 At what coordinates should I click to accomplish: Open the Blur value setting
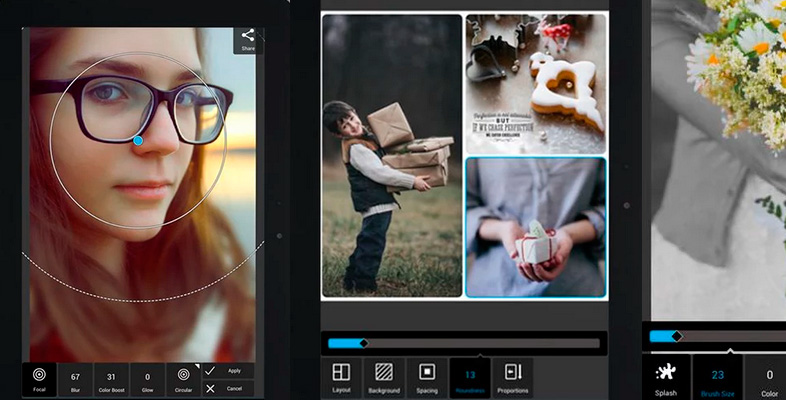pyautogui.click(x=75, y=380)
